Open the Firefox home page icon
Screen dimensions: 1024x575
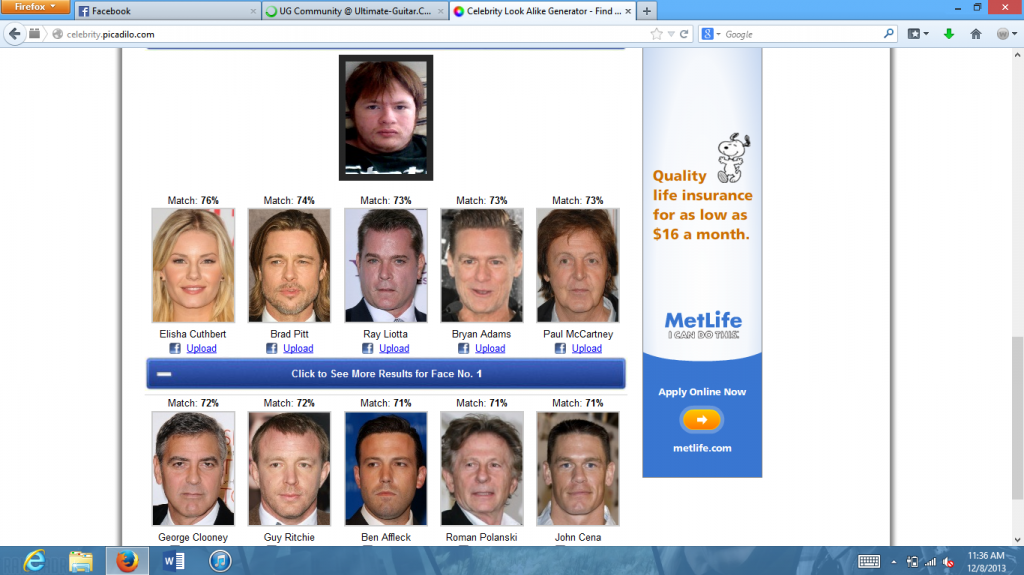pyautogui.click(x=976, y=34)
